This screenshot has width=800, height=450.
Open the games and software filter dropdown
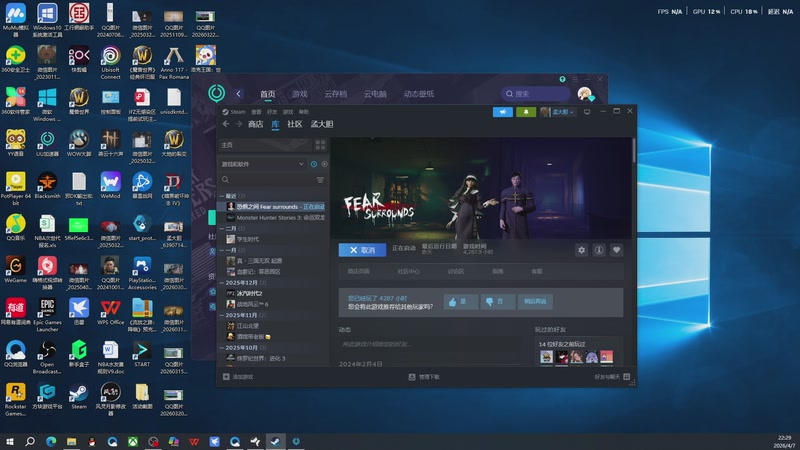pos(263,164)
